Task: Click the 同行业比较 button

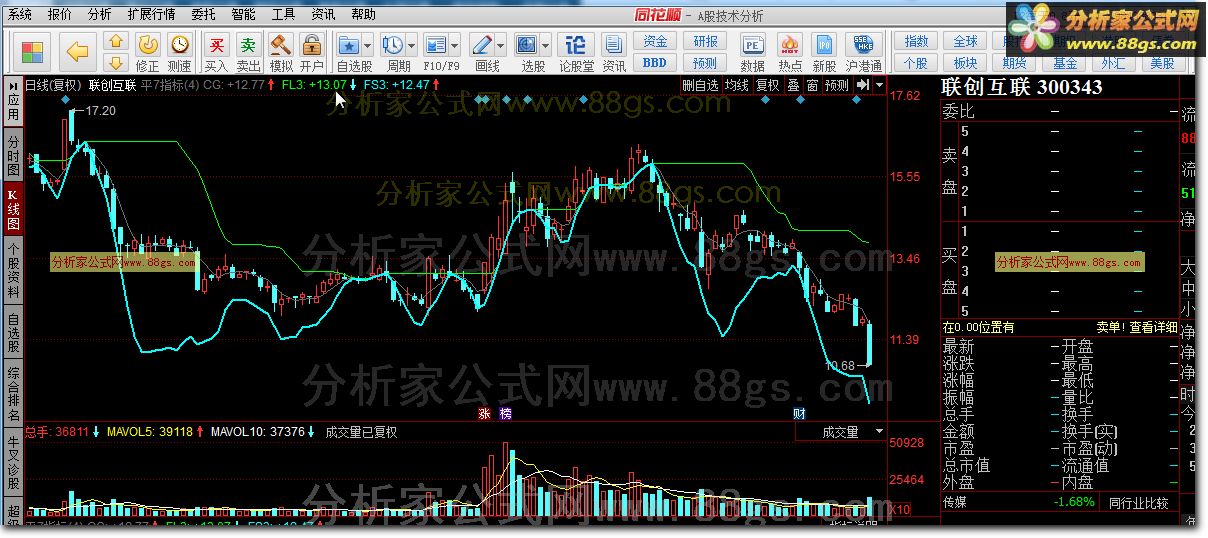Action: pyautogui.click(x=1138, y=503)
